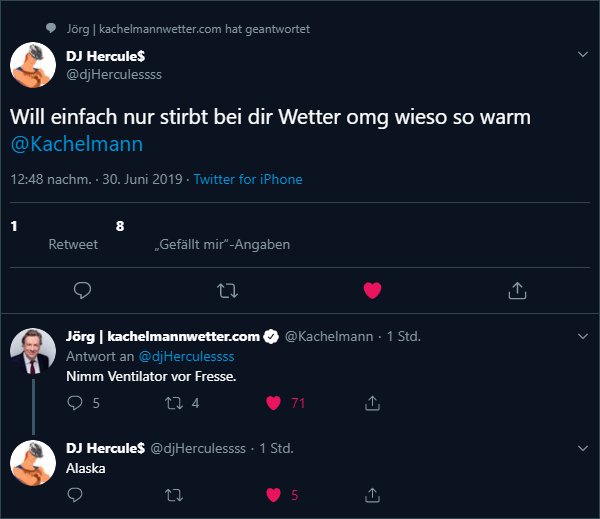Screen dimensions: 600x519
Task: Open DJ Hercule$ profile picture in main tweet
Action: point(32,66)
